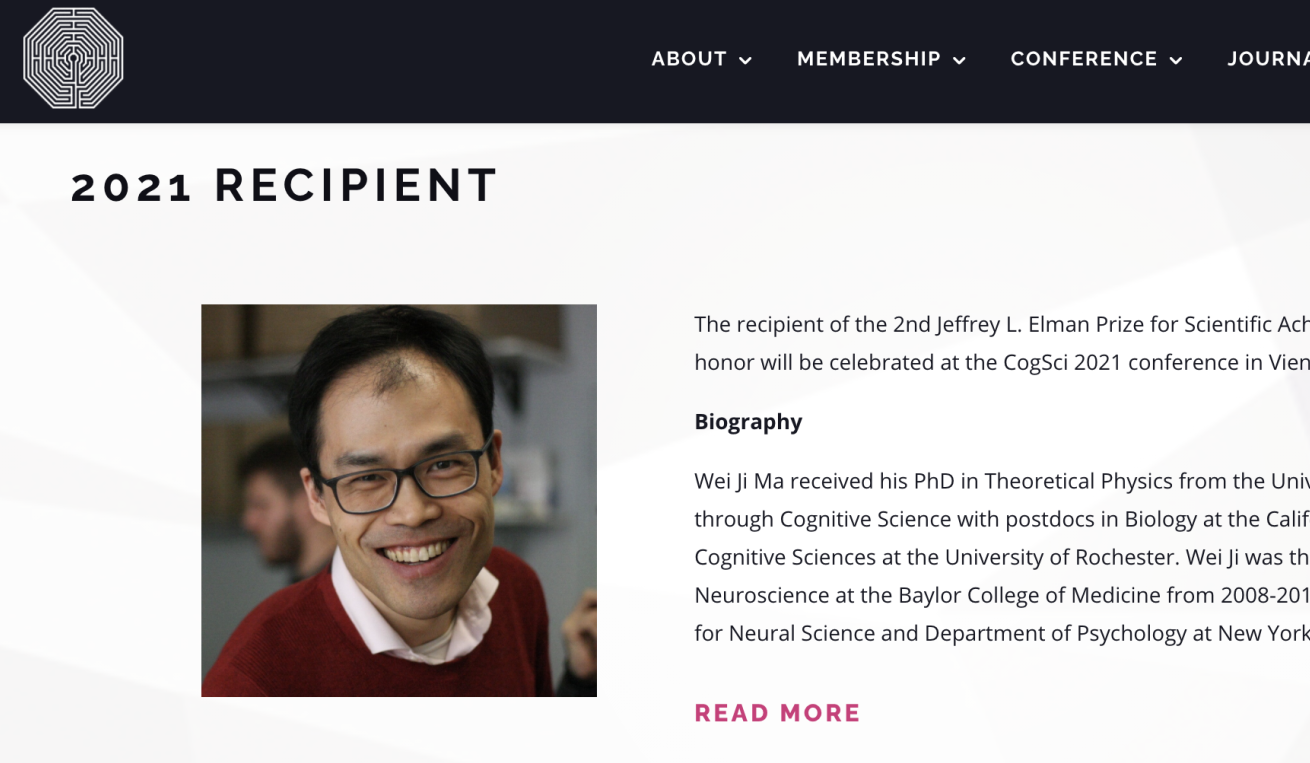Open the Conference menu item
Image resolution: width=1310 pixels, height=763 pixels.
pos(1083,59)
